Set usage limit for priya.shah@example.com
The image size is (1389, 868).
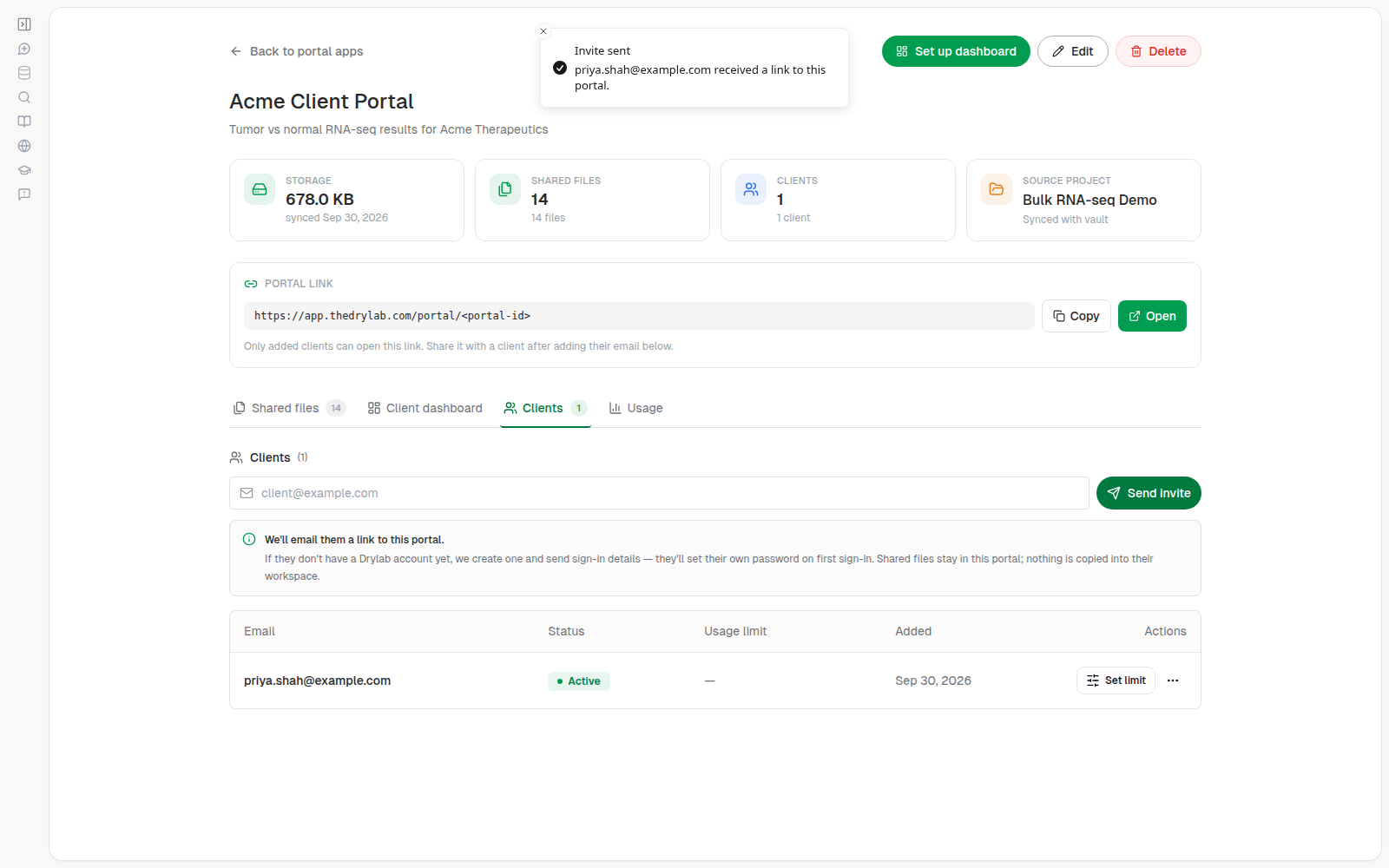(x=1116, y=681)
